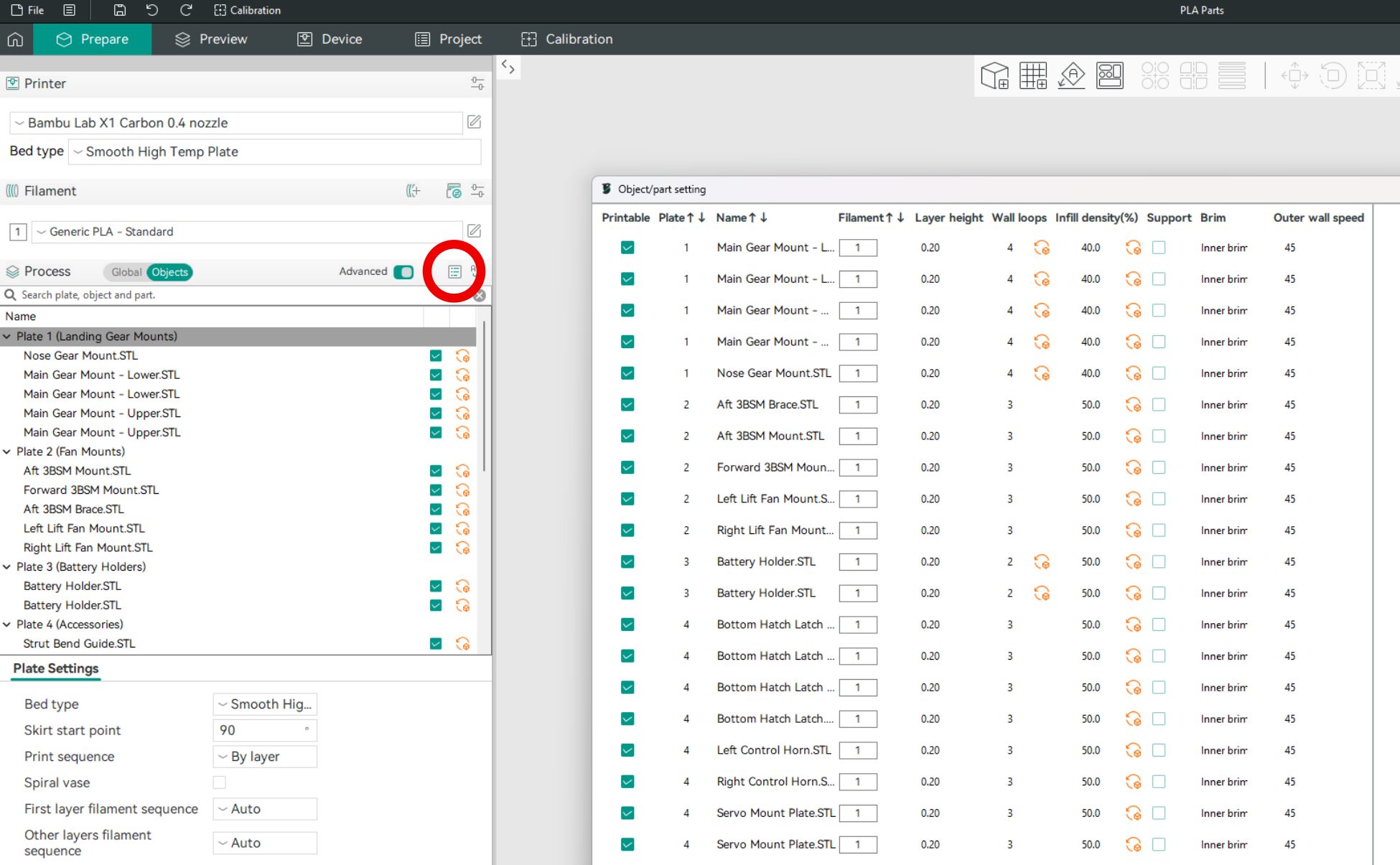
Task: Click the Add plate grid icon
Action: pos(1033,75)
